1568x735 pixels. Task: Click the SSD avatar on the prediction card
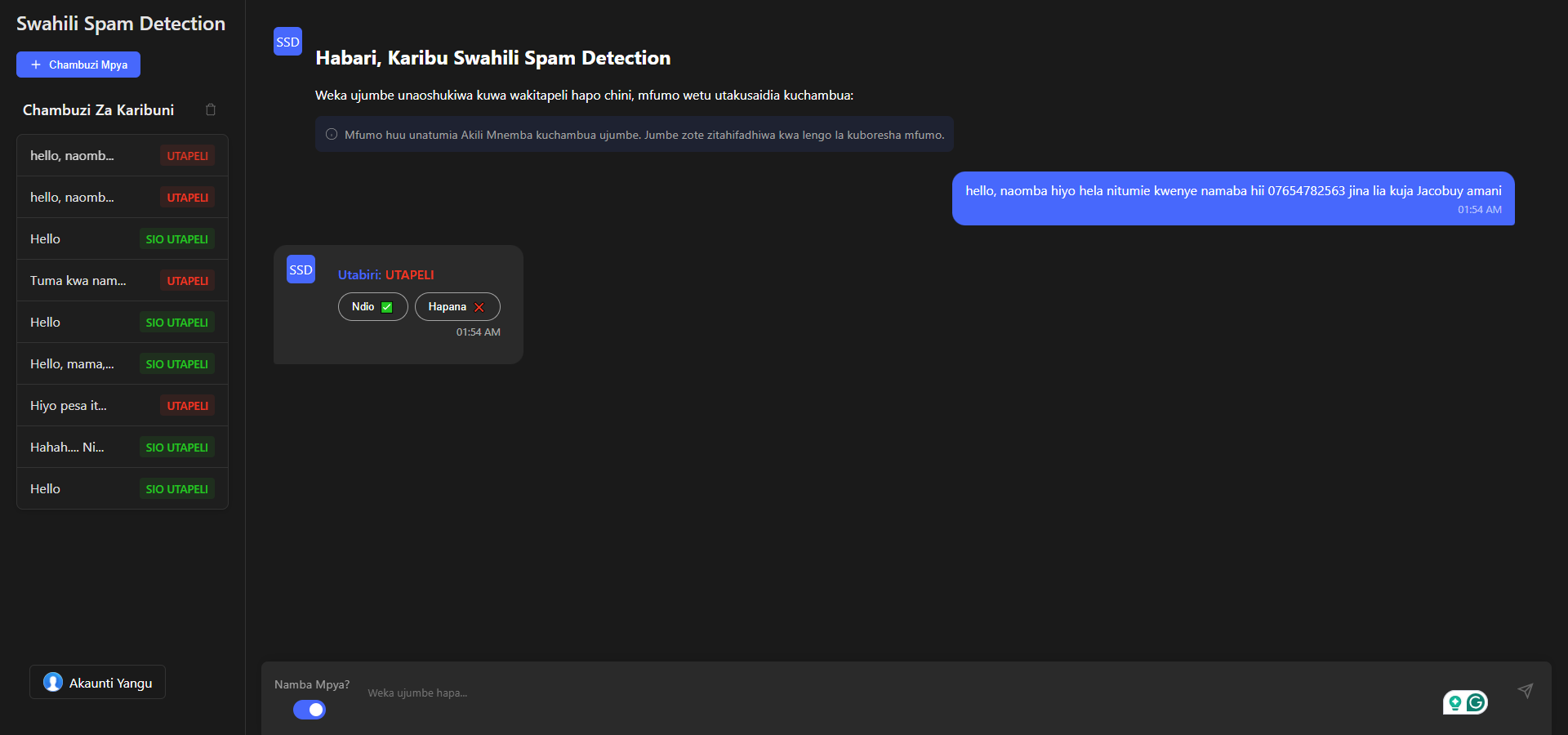(x=301, y=269)
